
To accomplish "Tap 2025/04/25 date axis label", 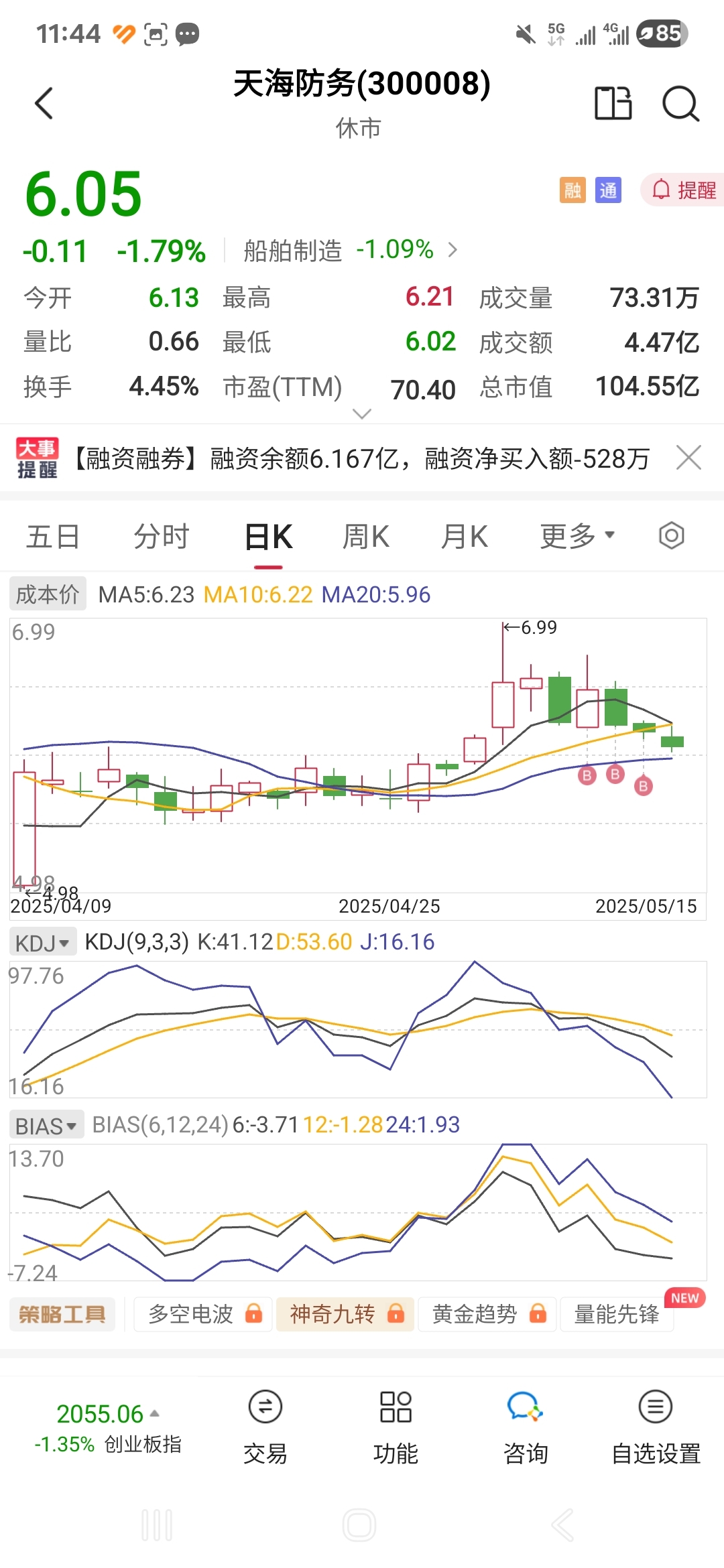I will pos(389,906).
